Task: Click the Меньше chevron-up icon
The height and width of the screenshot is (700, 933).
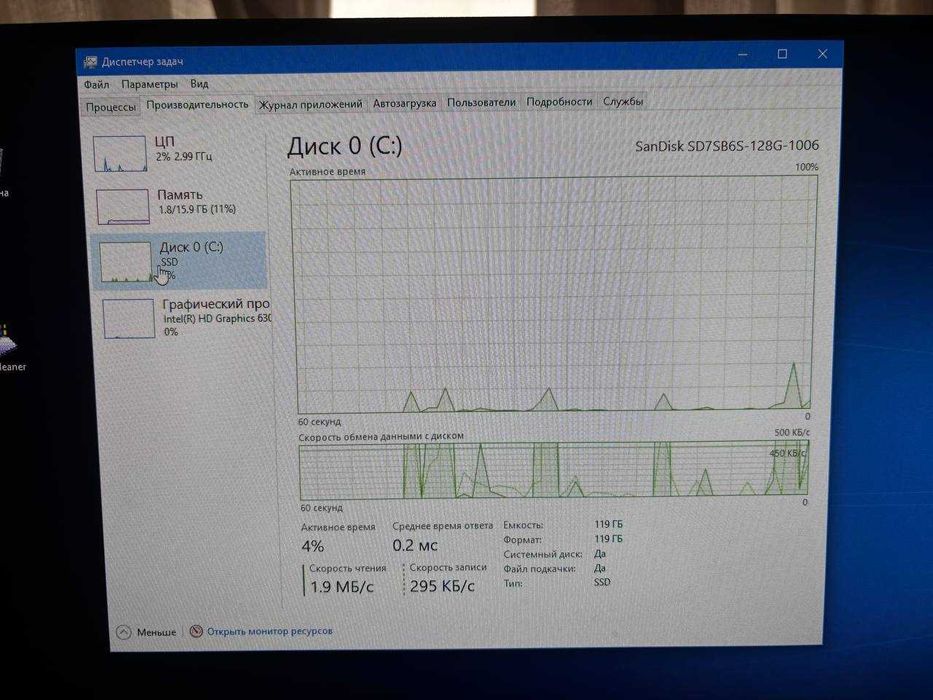Action: pos(124,632)
